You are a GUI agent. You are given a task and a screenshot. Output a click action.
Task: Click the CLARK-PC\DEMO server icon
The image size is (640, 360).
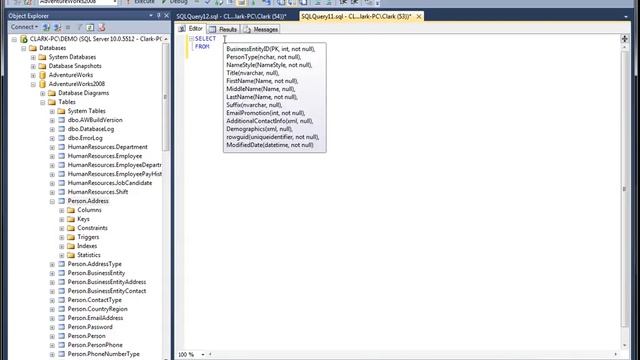[24, 39]
